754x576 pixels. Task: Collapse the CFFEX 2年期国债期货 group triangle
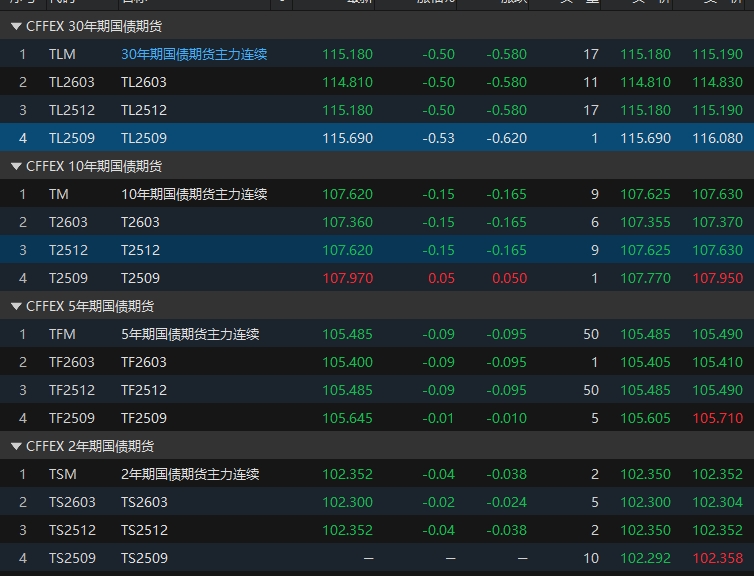click(x=16, y=446)
